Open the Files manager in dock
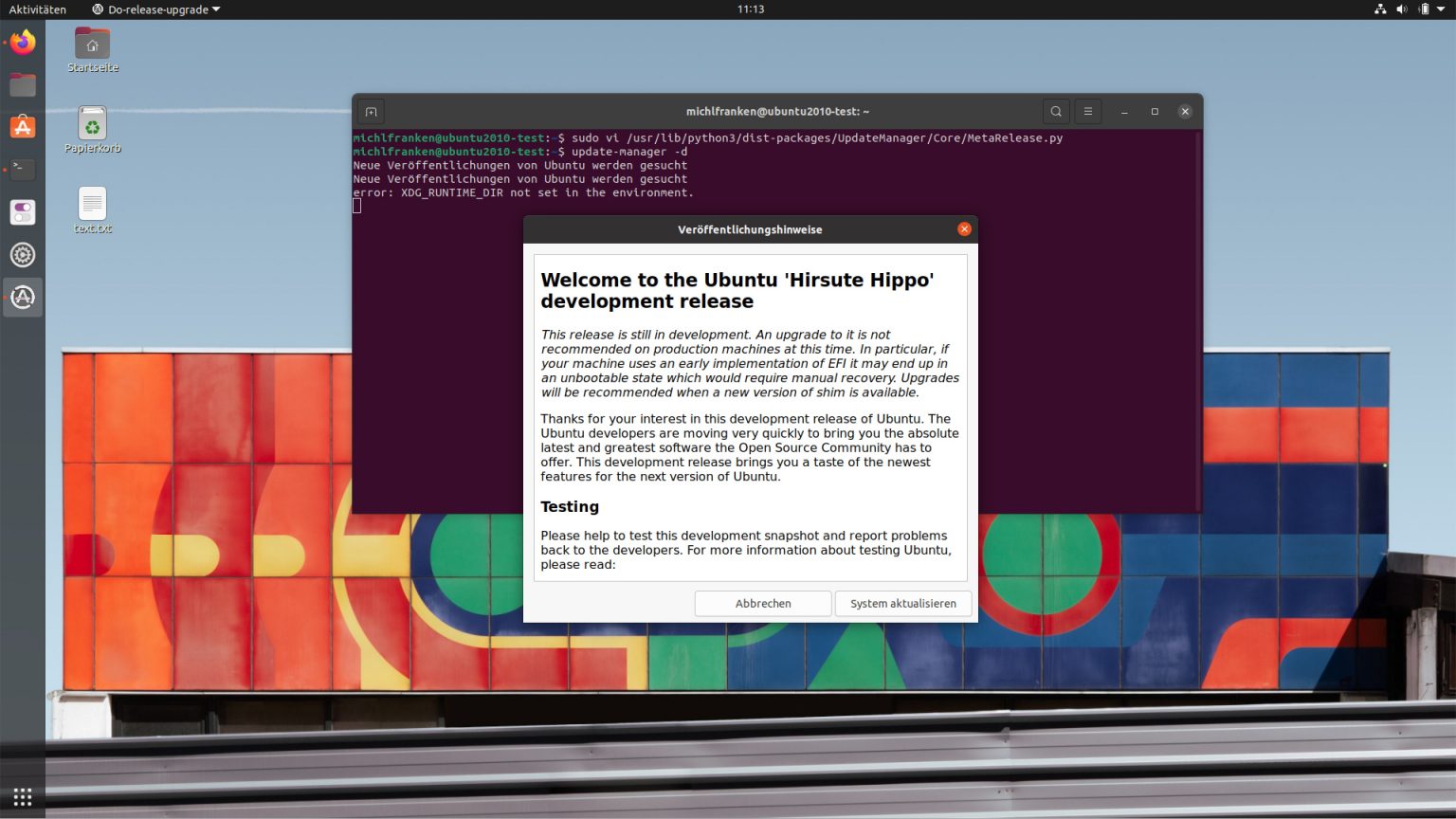 point(23,85)
